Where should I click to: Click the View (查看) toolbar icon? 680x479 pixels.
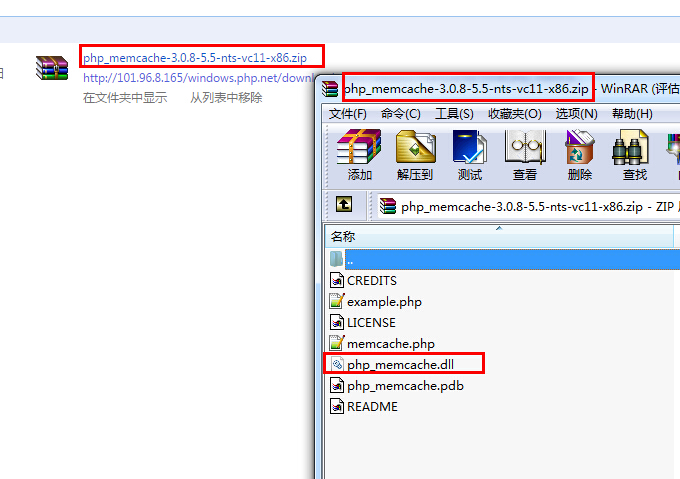[x=525, y=155]
